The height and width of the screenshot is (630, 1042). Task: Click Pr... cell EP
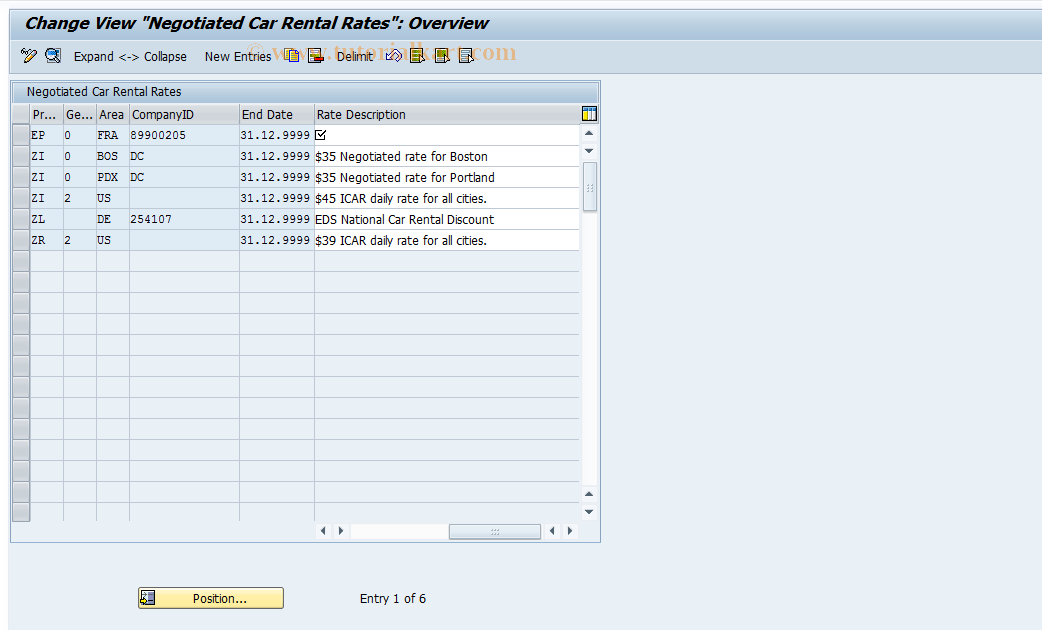click(47, 135)
